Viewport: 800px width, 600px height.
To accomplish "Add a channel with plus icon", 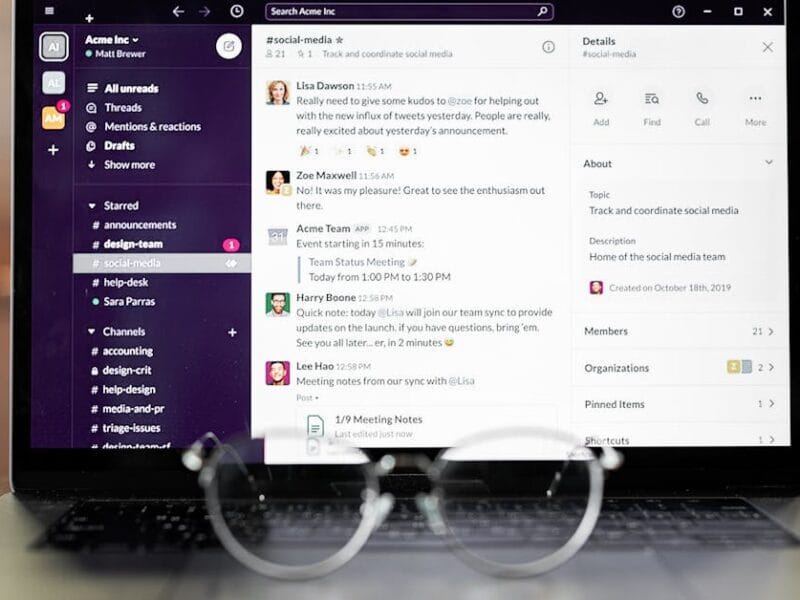I will coord(232,333).
